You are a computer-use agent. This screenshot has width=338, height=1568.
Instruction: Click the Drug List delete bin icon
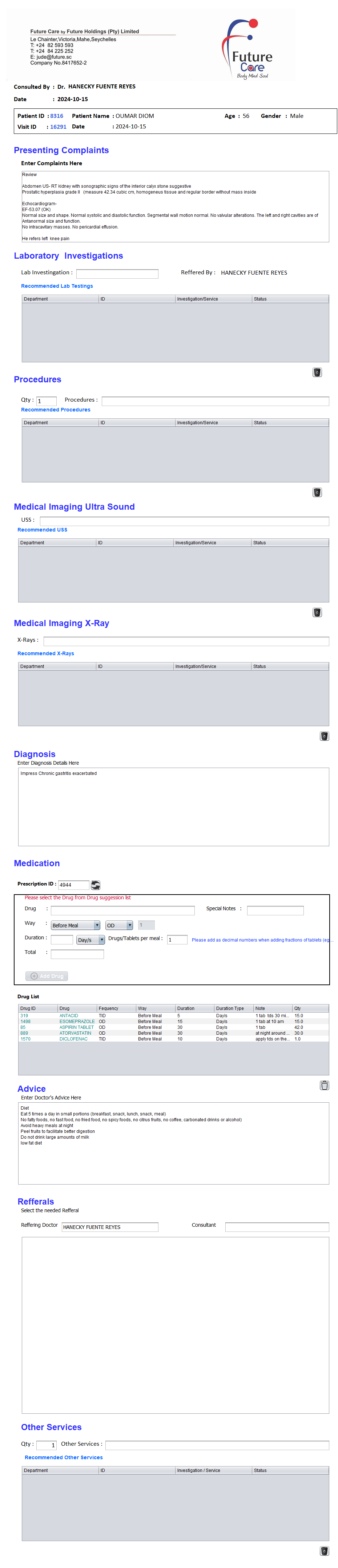tap(324, 1085)
